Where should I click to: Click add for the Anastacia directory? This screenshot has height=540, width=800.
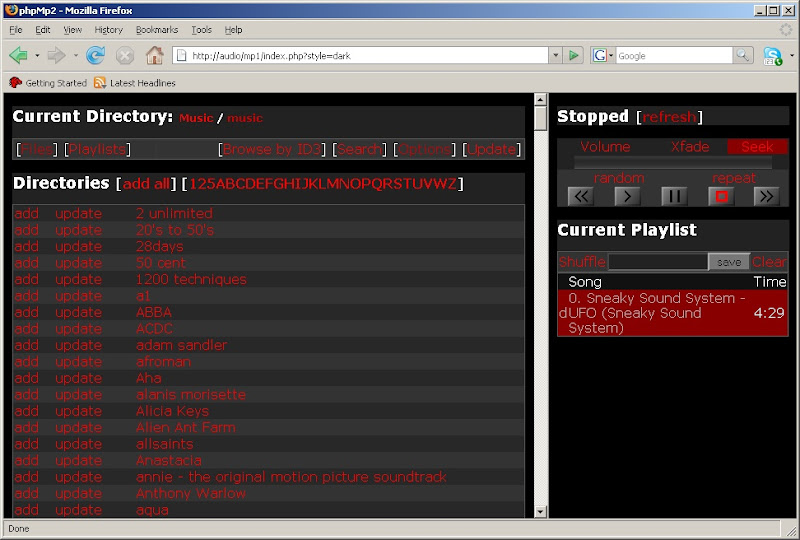pyautogui.click(x=27, y=460)
